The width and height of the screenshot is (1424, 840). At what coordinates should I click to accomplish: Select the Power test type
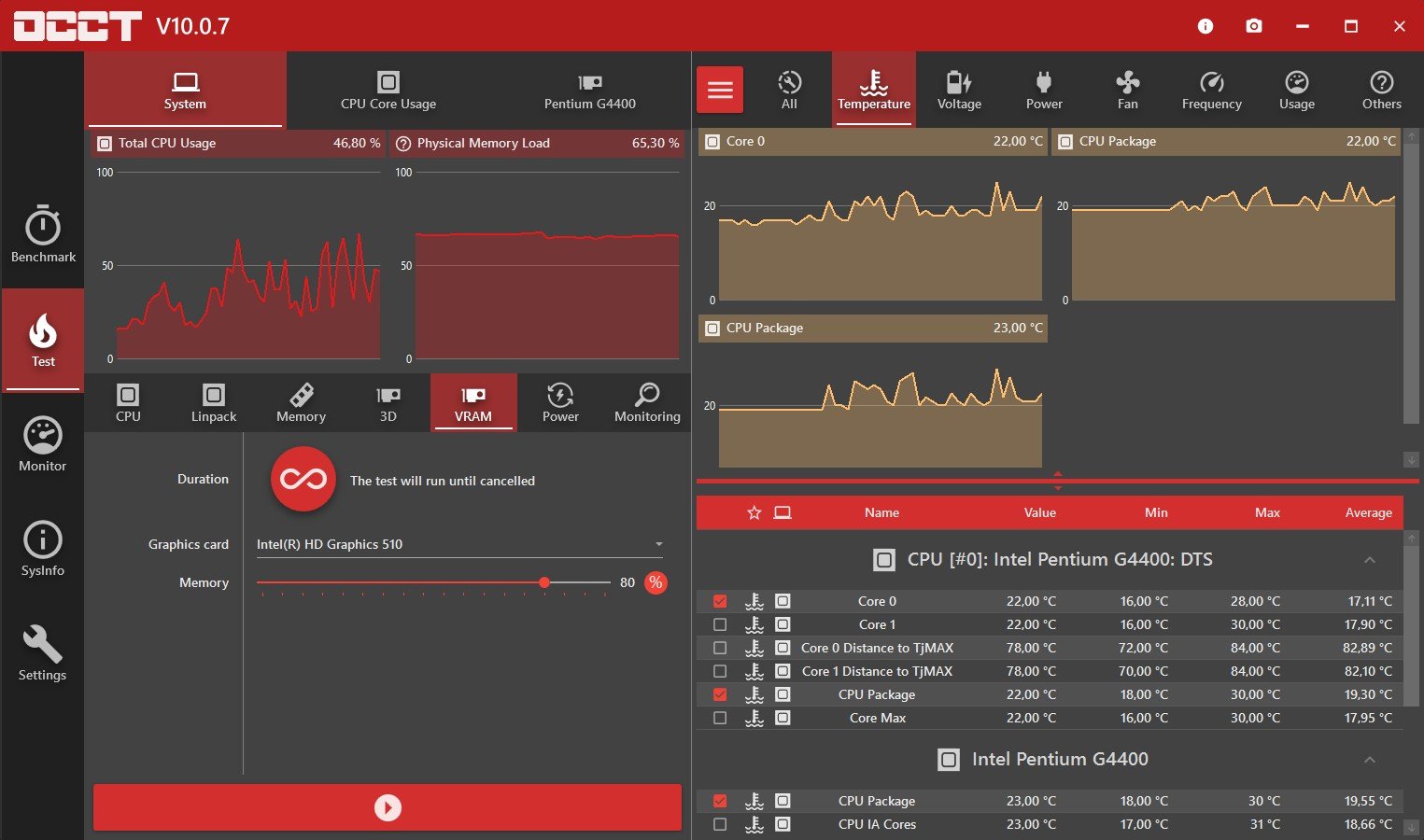tap(560, 402)
